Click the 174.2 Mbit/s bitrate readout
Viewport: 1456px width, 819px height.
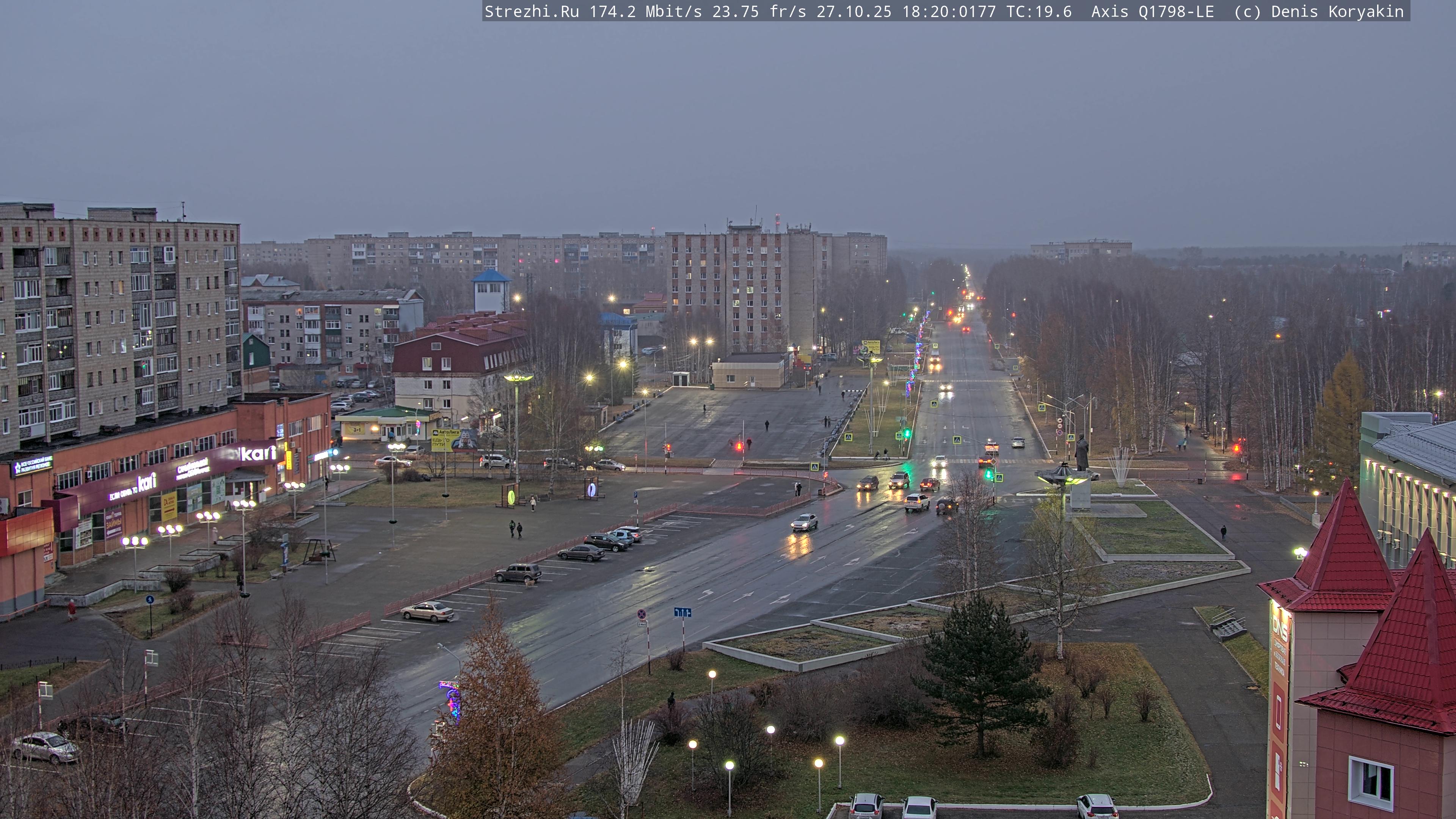click(645, 11)
